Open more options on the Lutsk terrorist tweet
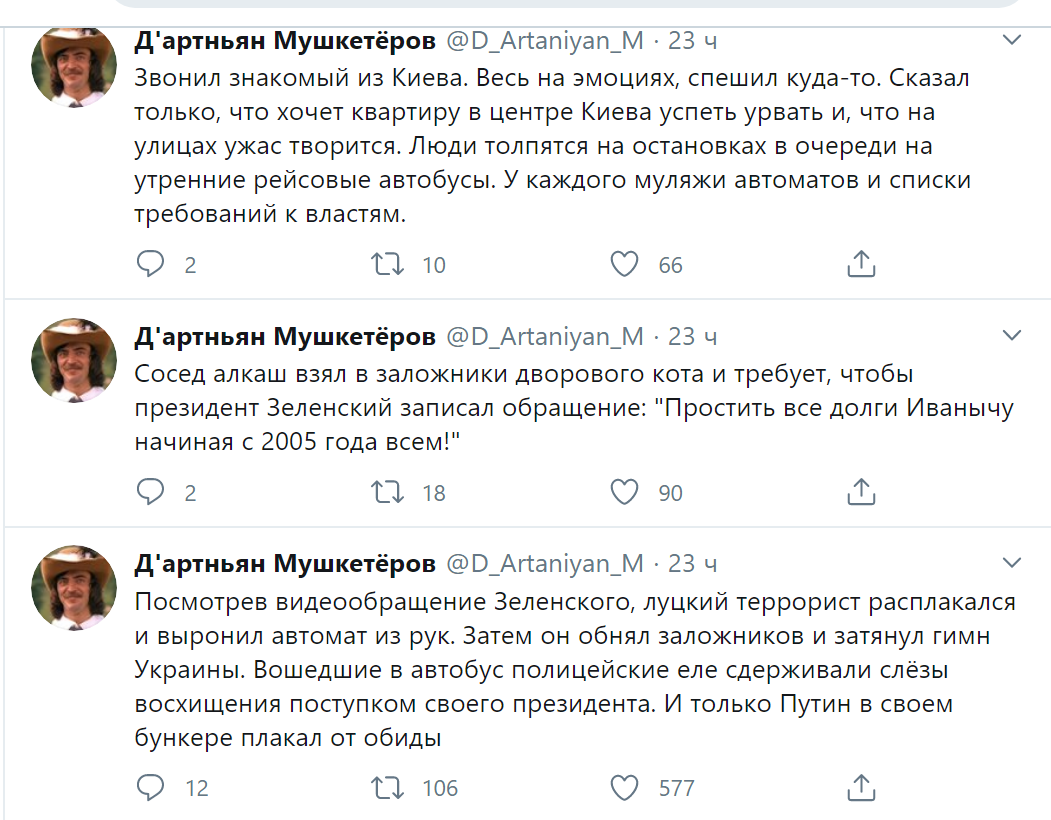Screen dimensions: 1051x820 1012,563
